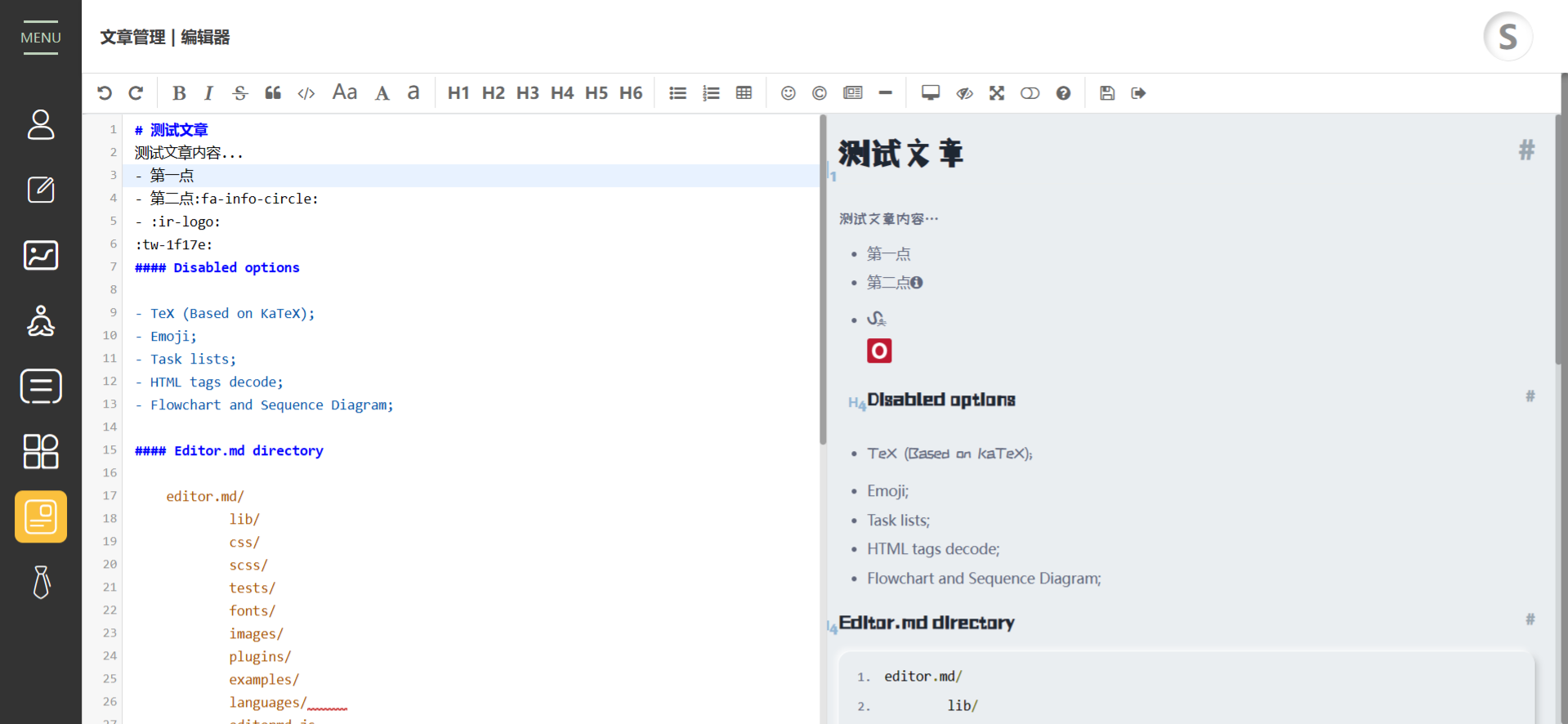
Task: Exit the editor with the sign-out icon
Action: tap(1138, 93)
